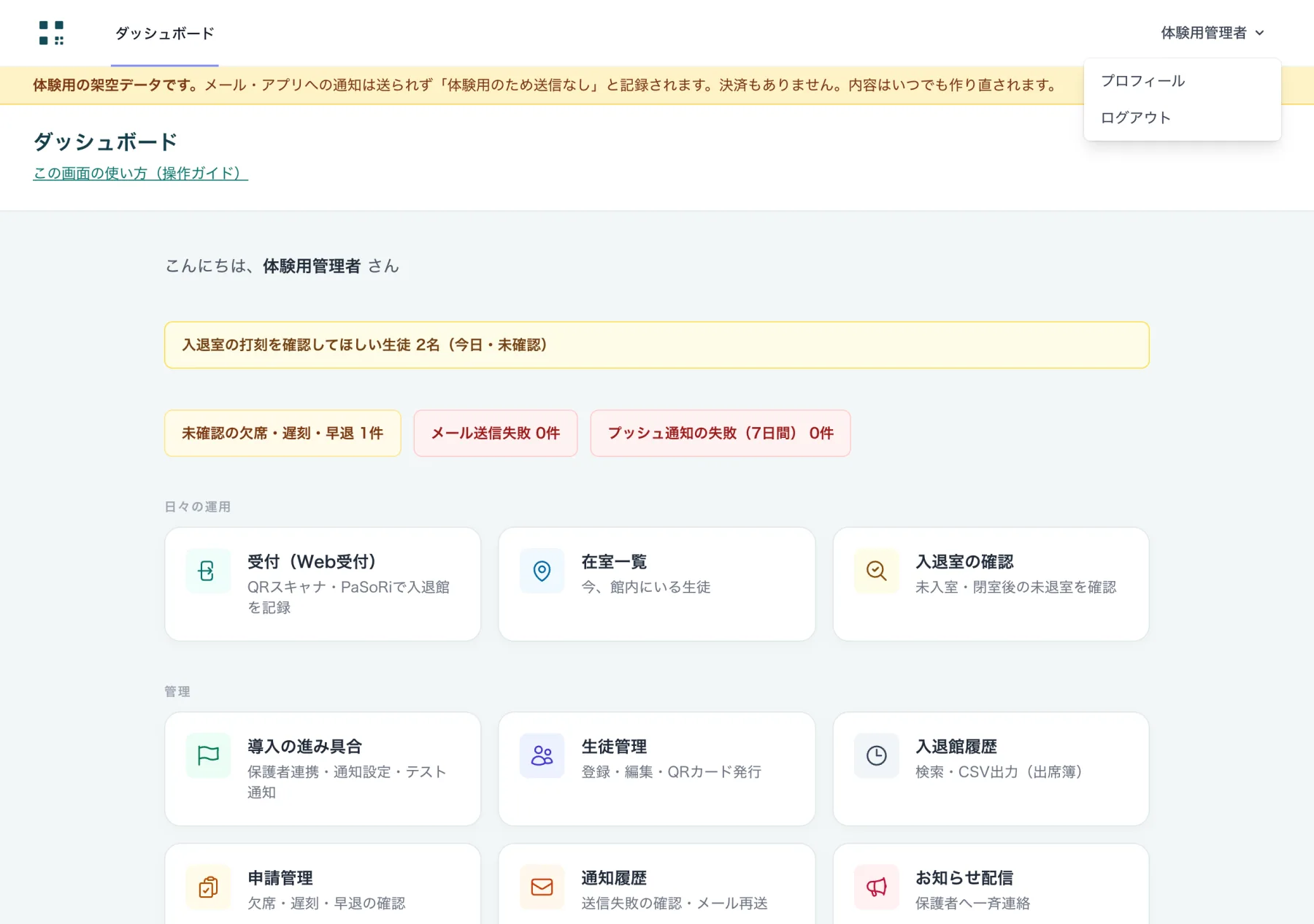Open the メール送信失敗 0件 badge

496,433
